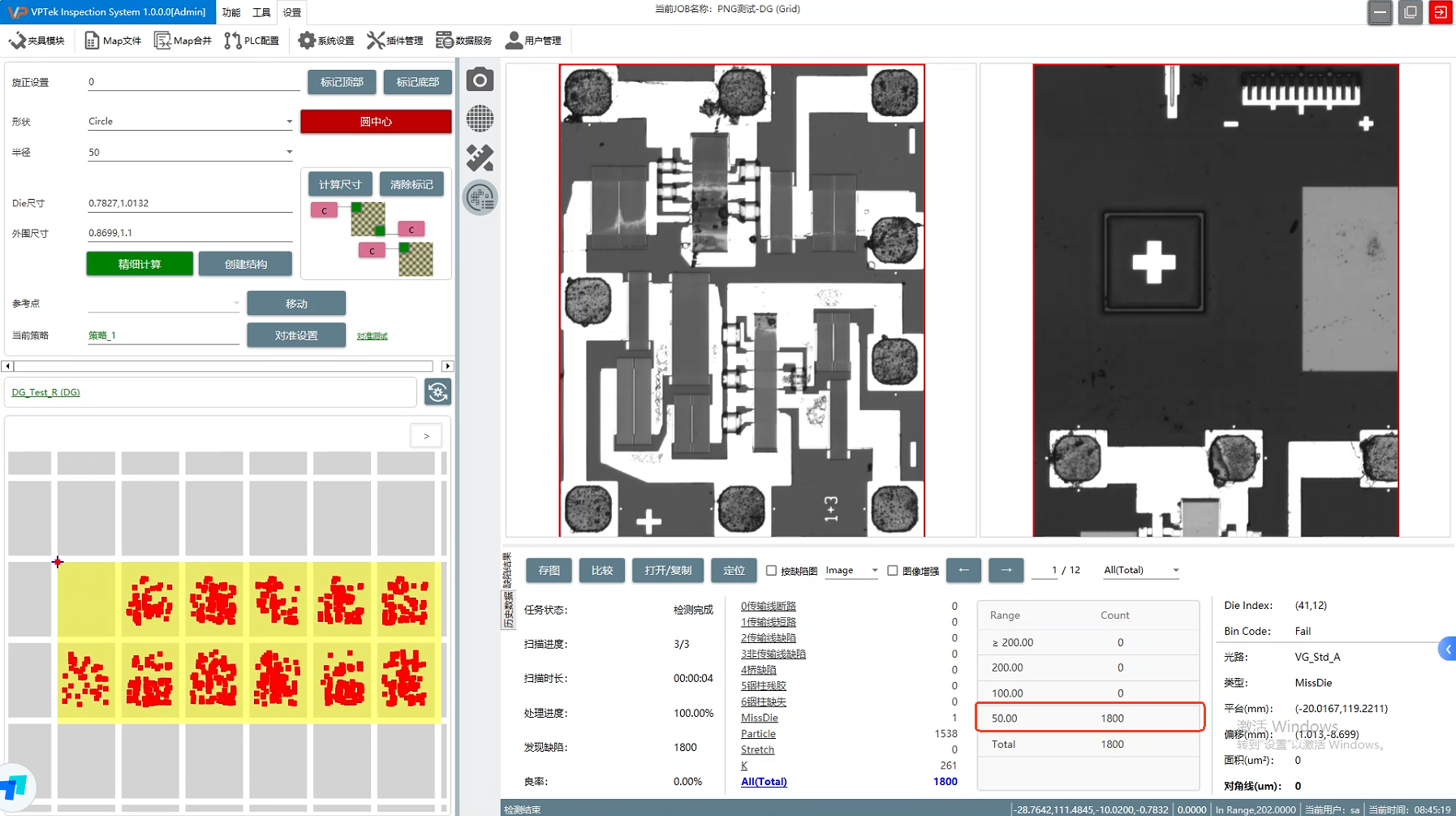The height and width of the screenshot is (816, 1456).
Task: Open the 参考点 reference point dropdown
Action: click(164, 303)
